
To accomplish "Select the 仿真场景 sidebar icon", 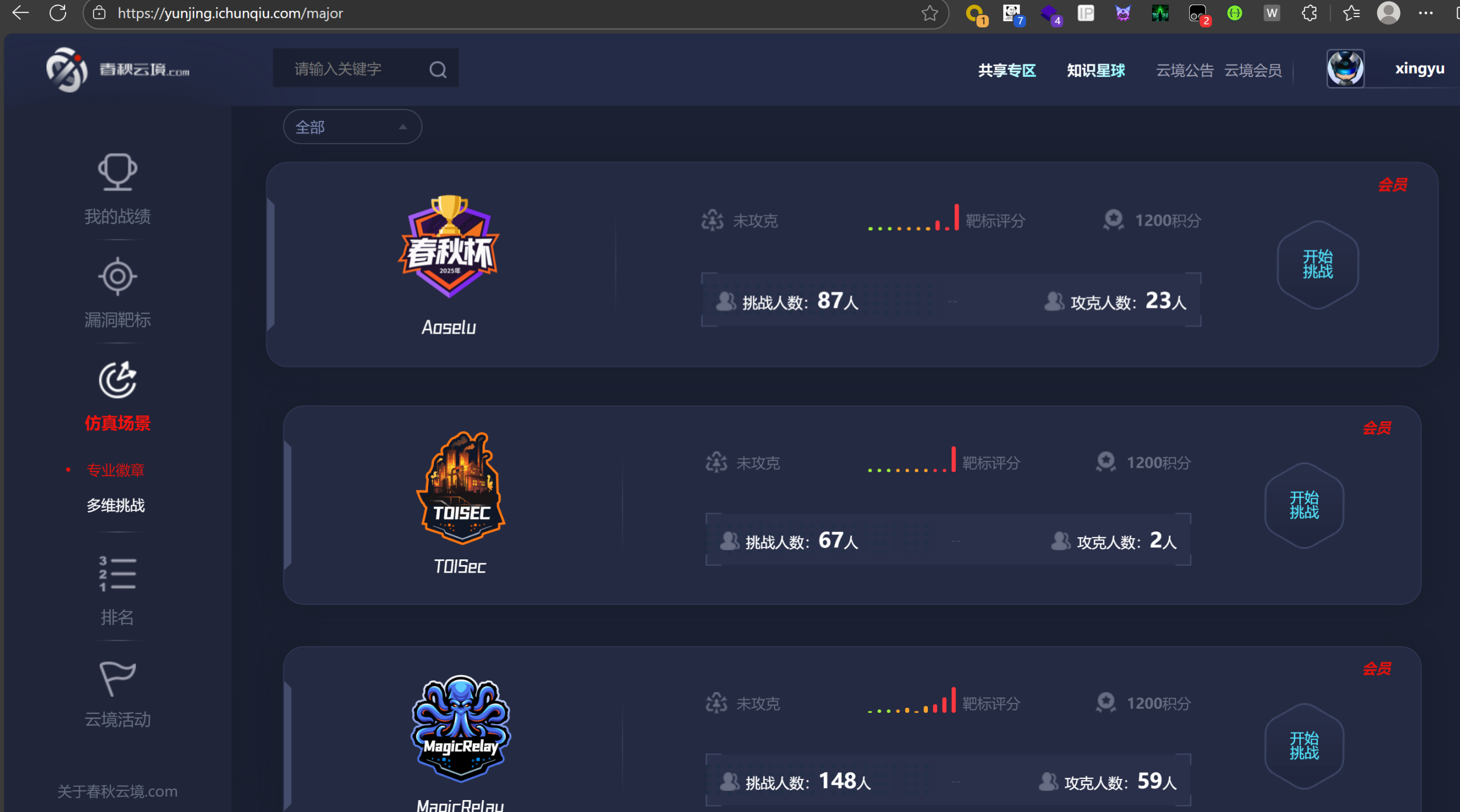I will pos(117,380).
